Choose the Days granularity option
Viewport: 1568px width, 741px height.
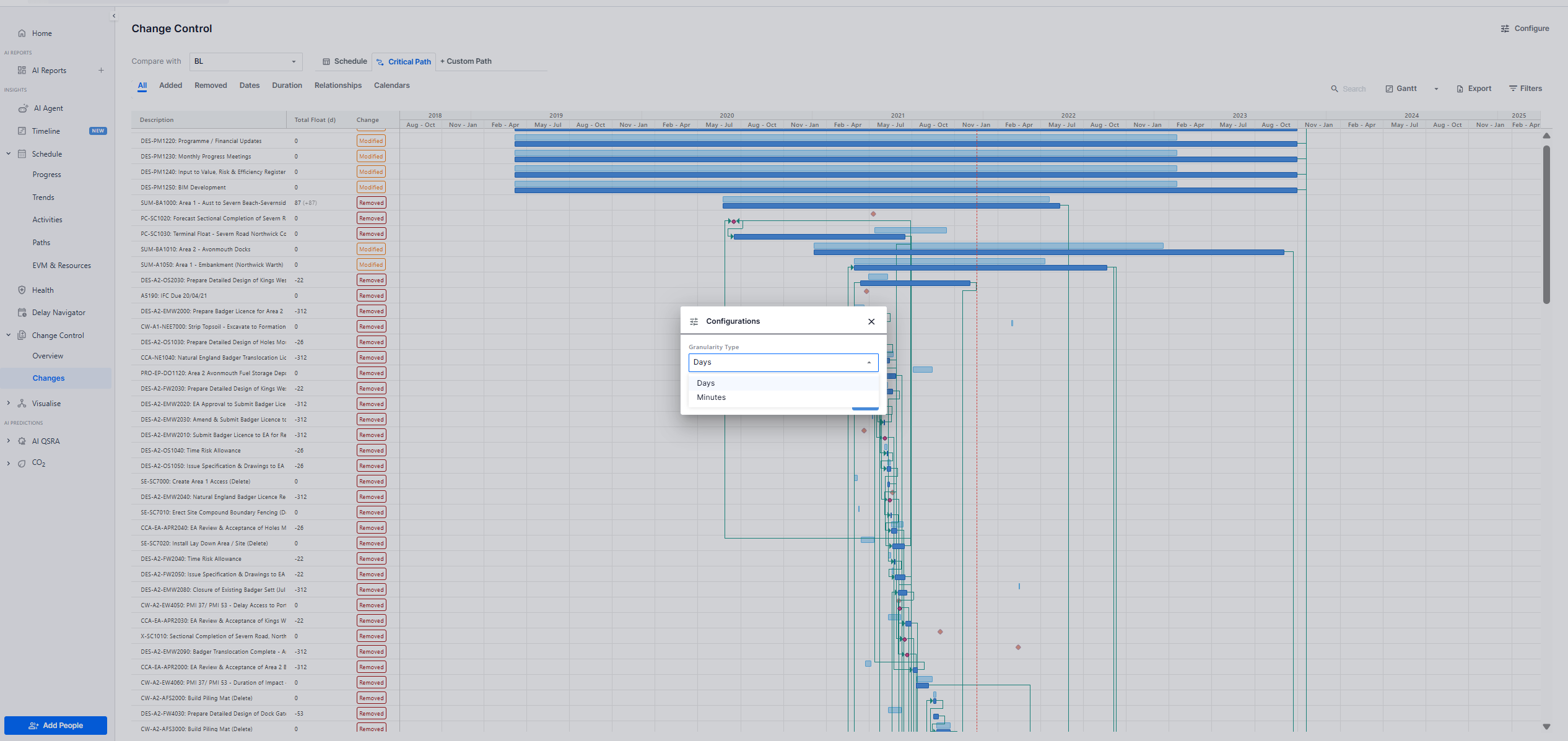pyautogui.click(x=705, y=383)
